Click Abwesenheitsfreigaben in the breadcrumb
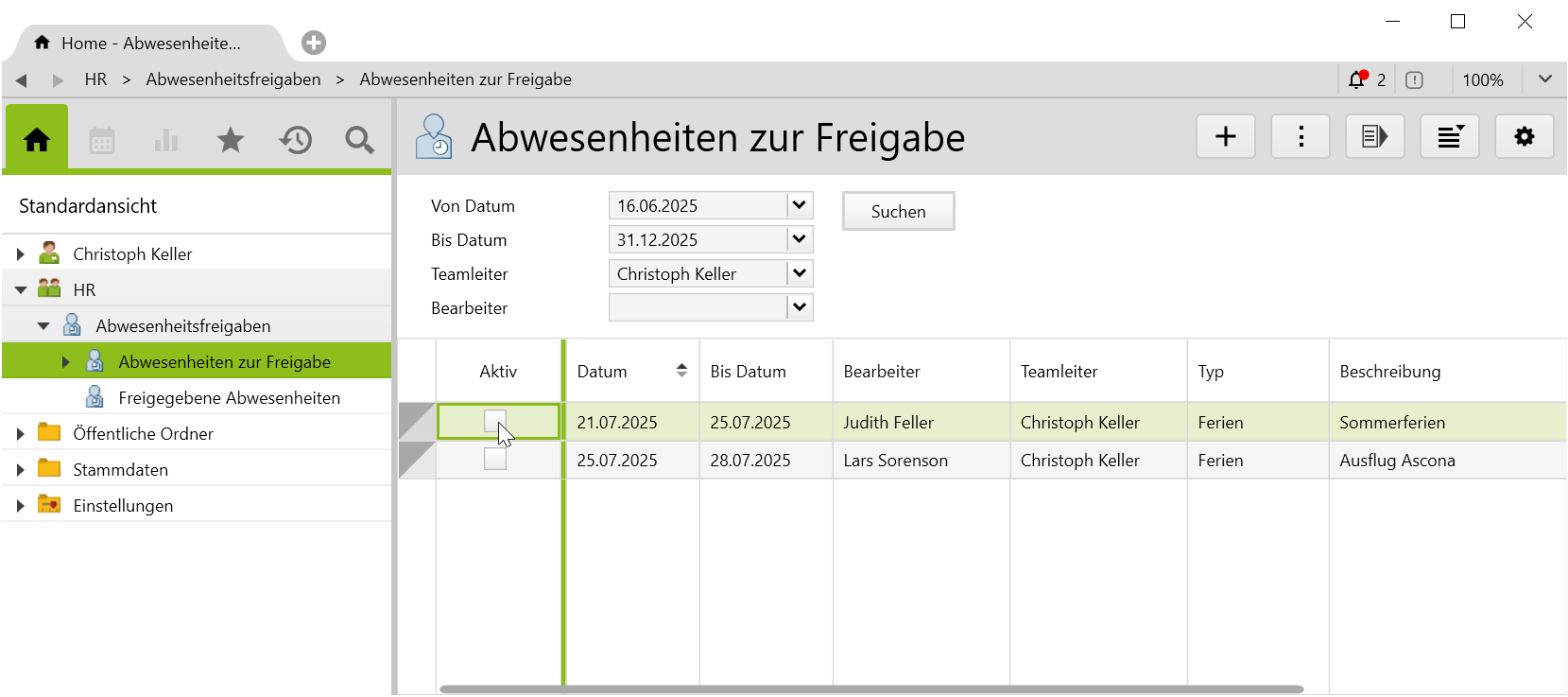 (233, 79)
